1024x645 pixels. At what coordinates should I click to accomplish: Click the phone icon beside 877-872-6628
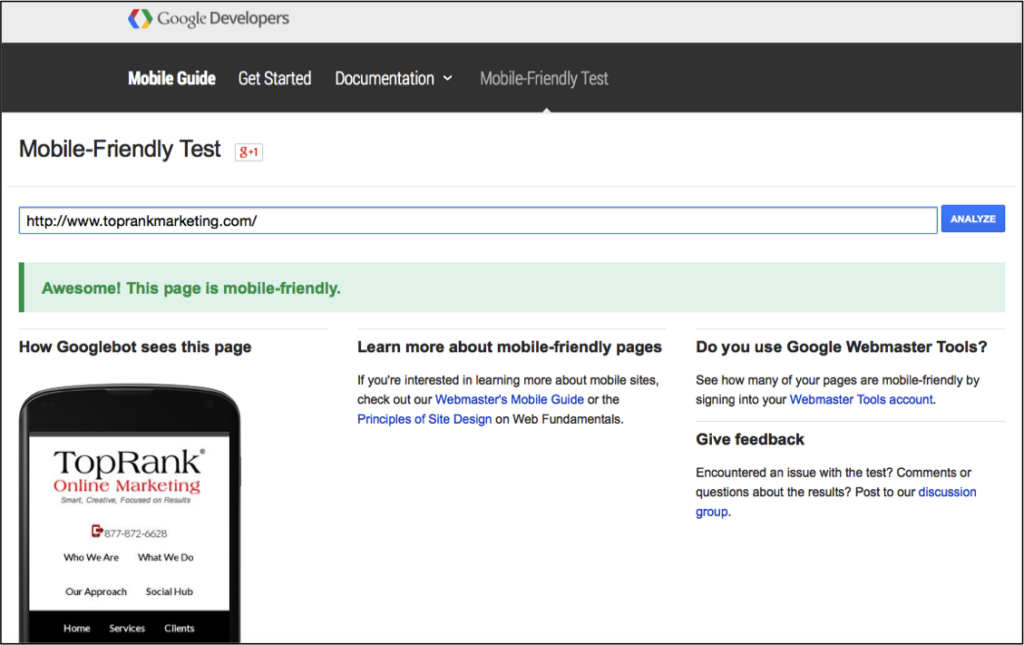[x=97, y=531]
